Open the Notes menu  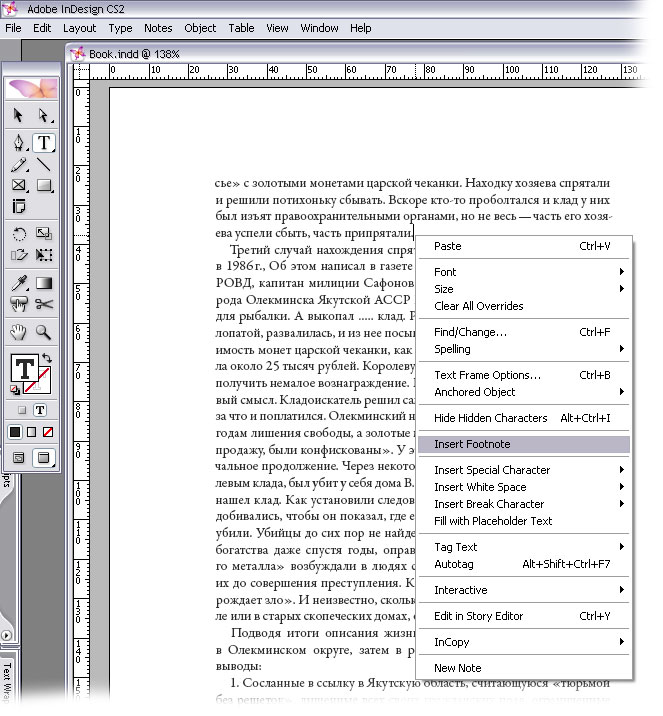coord(158,28)
